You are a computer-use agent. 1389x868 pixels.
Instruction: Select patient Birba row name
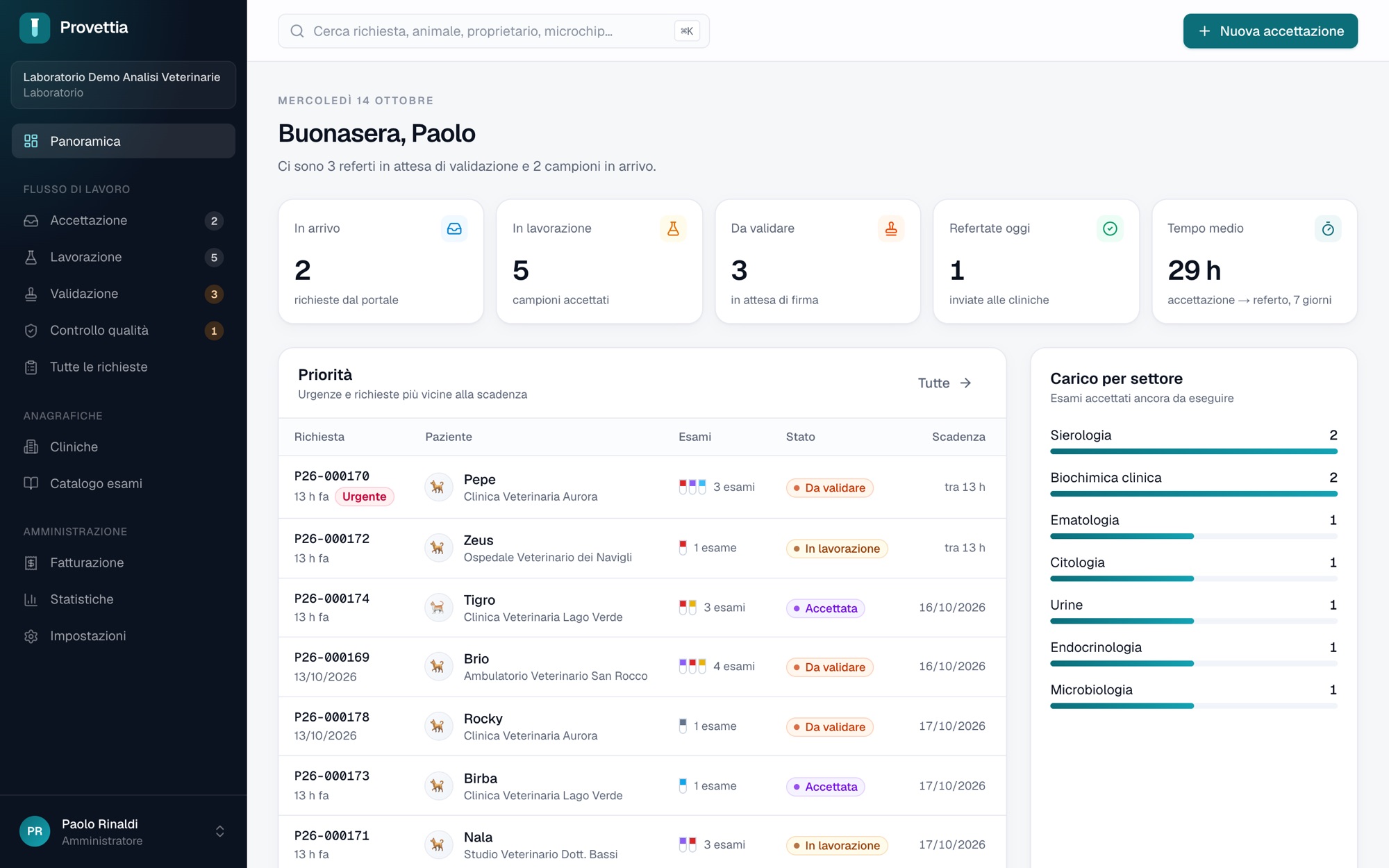pyautogui.click(x=481, y=778)
